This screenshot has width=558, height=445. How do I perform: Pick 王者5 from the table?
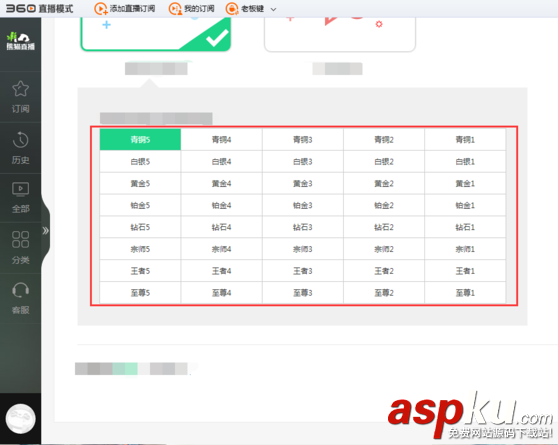[140, 271]
